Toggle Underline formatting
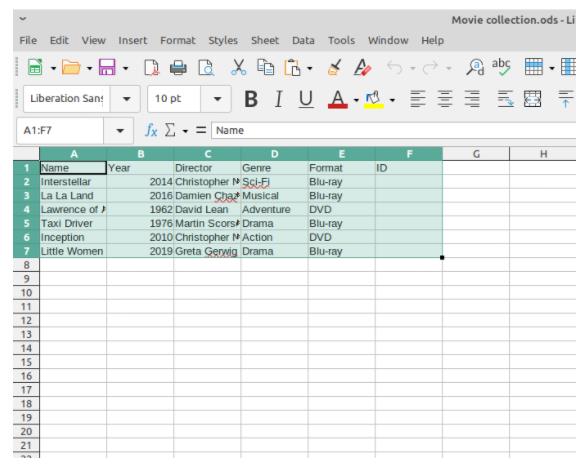Viewport: 585px width, 467px height. tap(306, 99)
